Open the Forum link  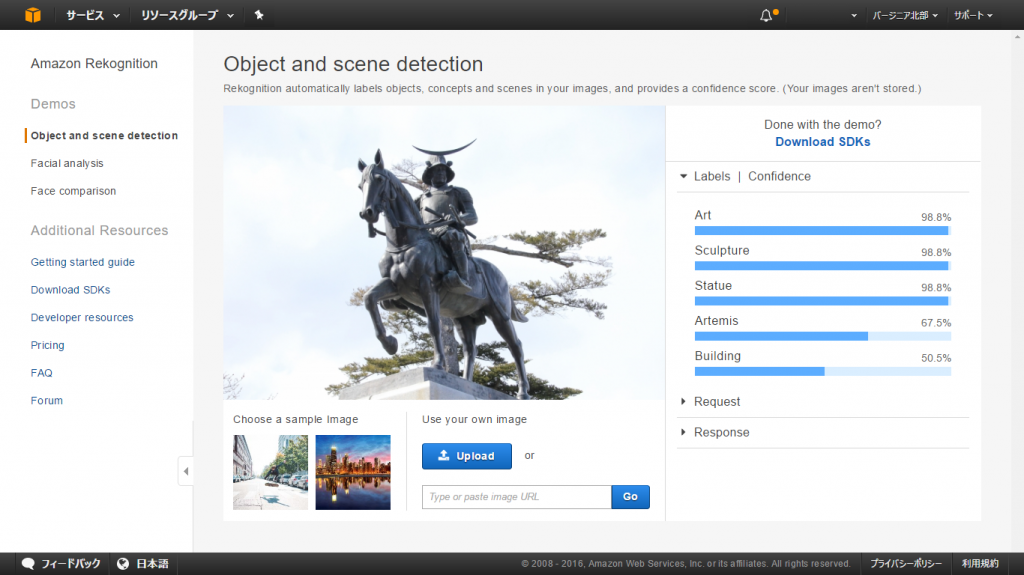pos(46,401)
